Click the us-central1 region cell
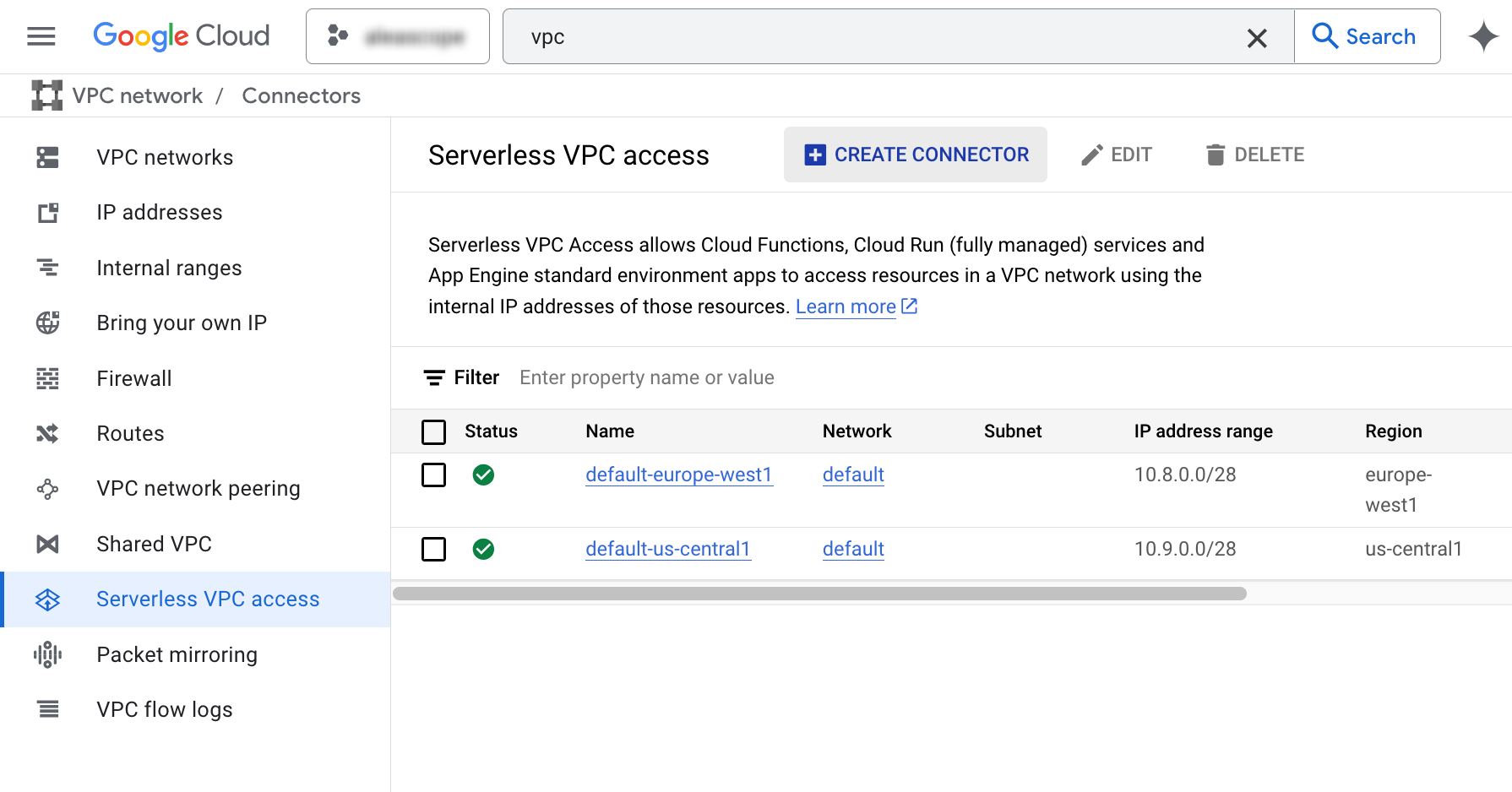Screen dimensions: 1512x792 [1413, 549]
